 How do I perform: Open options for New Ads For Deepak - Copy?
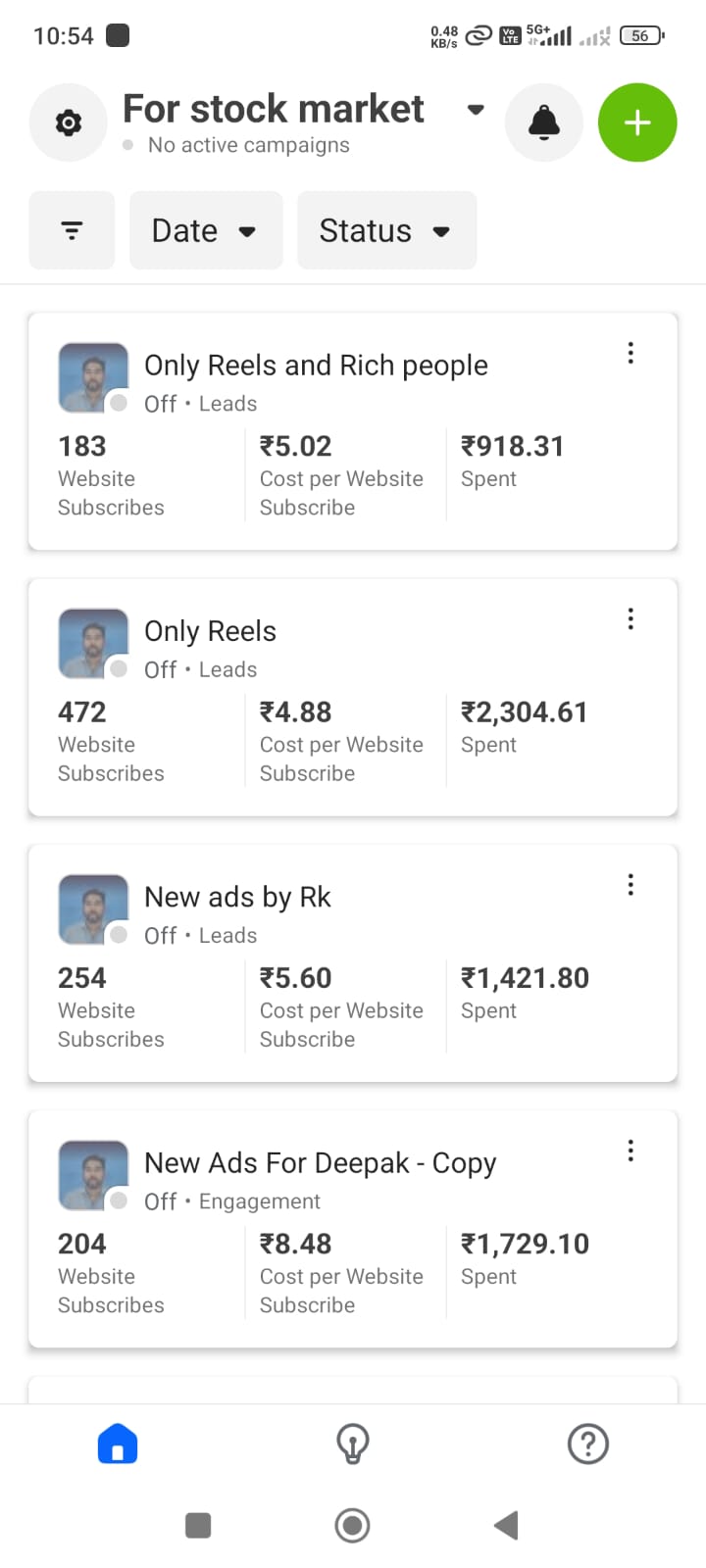click(630, 1151)
